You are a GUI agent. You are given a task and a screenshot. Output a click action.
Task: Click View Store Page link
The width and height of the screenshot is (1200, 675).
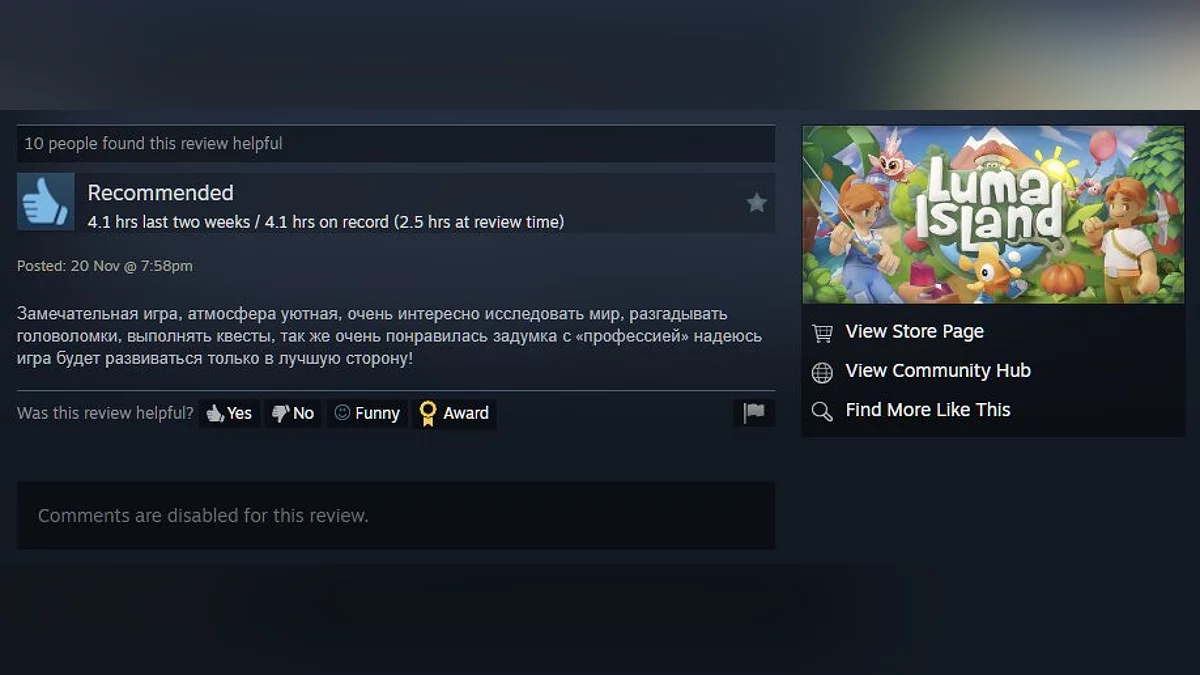(914, 331)
